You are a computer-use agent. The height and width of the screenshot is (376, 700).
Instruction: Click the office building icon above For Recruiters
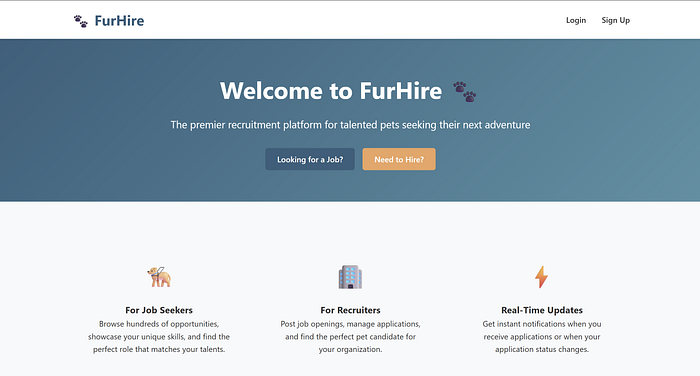coord(350,277)
